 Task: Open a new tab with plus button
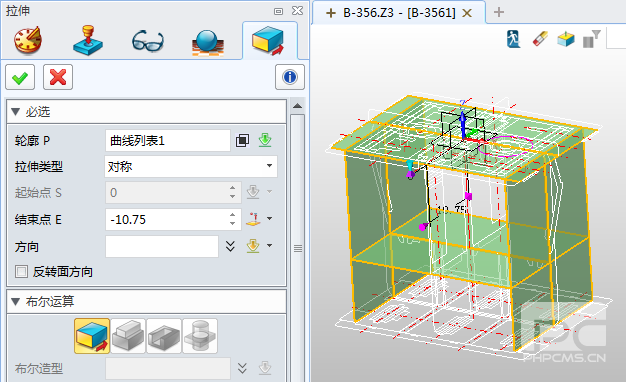(x=499, y=12)
